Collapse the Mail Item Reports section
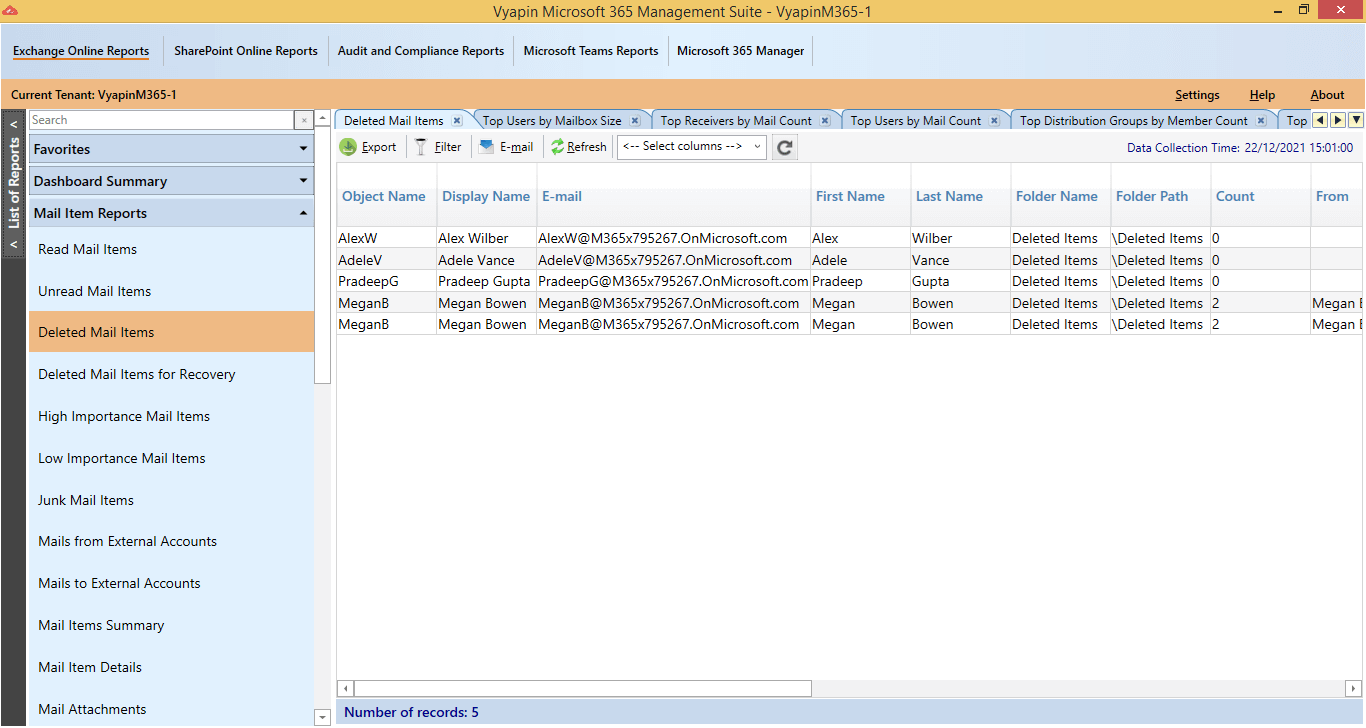The height and width of the screenshot is (728, 1366). pyautogui.click(x=171, y=213)
